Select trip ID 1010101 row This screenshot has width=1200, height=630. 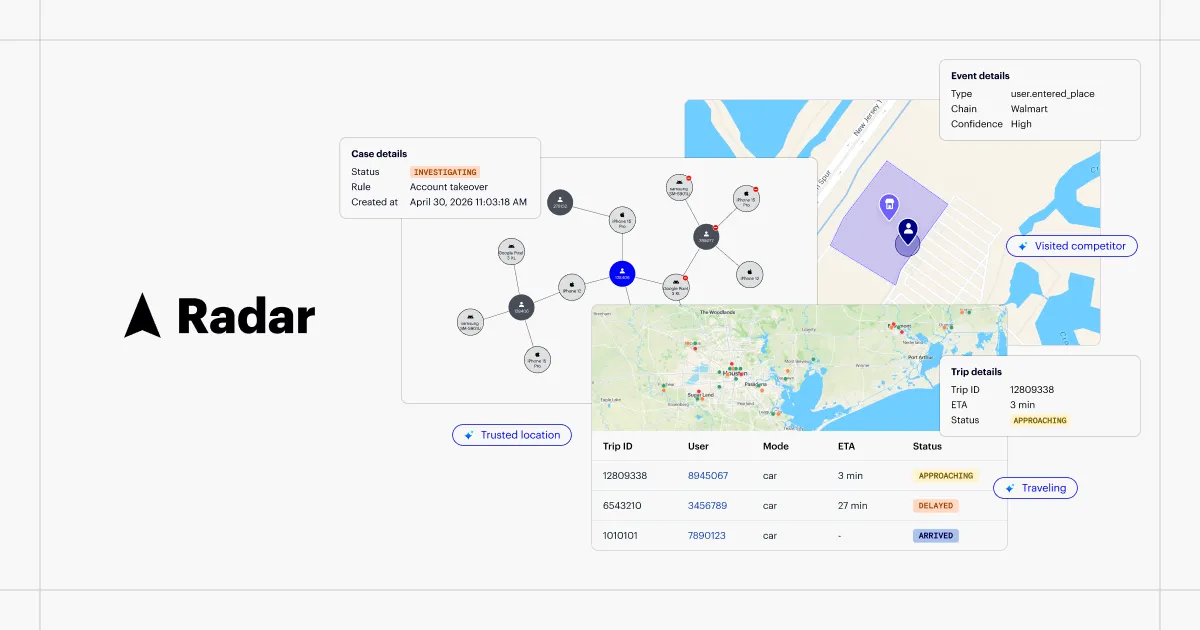[799, 536]
